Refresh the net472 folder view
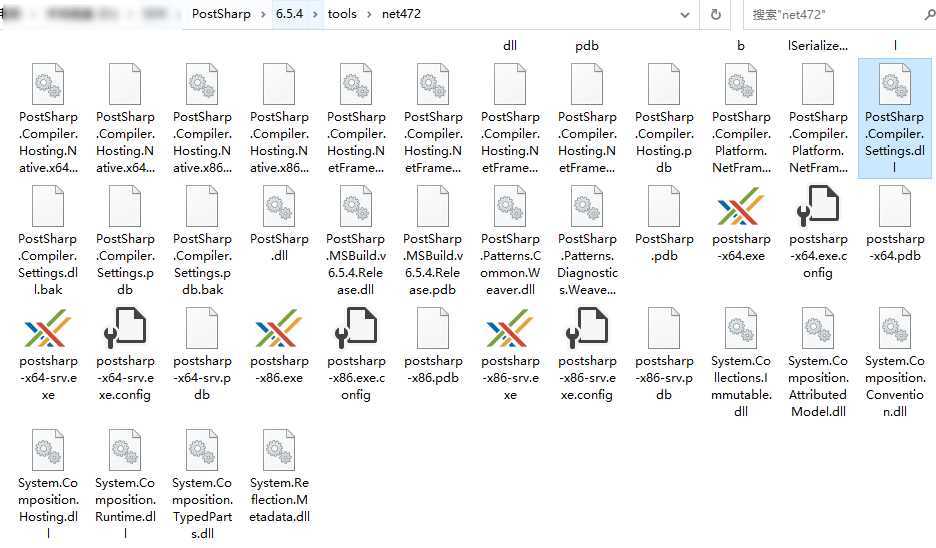 coord(716,15)
